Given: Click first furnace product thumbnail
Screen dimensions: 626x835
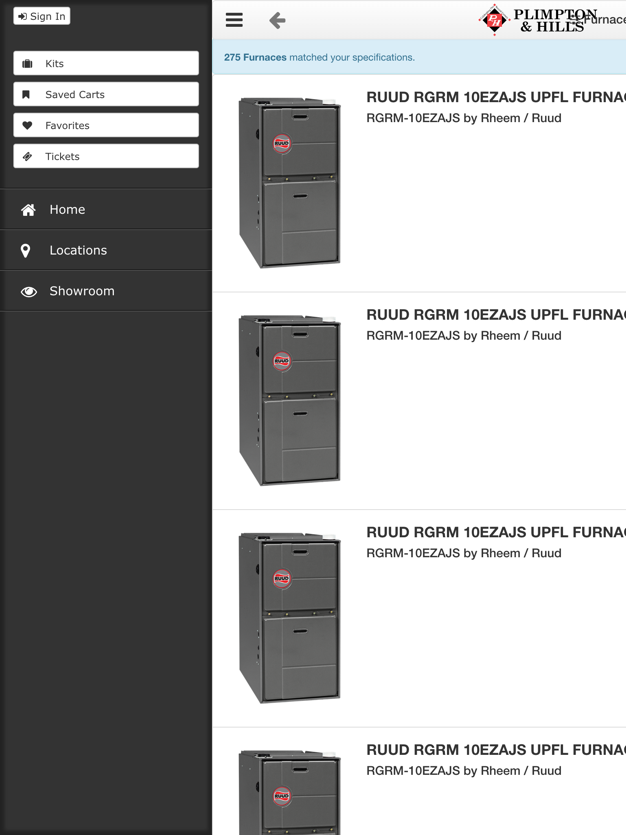Looking at the screenshot, I should 289,182.
